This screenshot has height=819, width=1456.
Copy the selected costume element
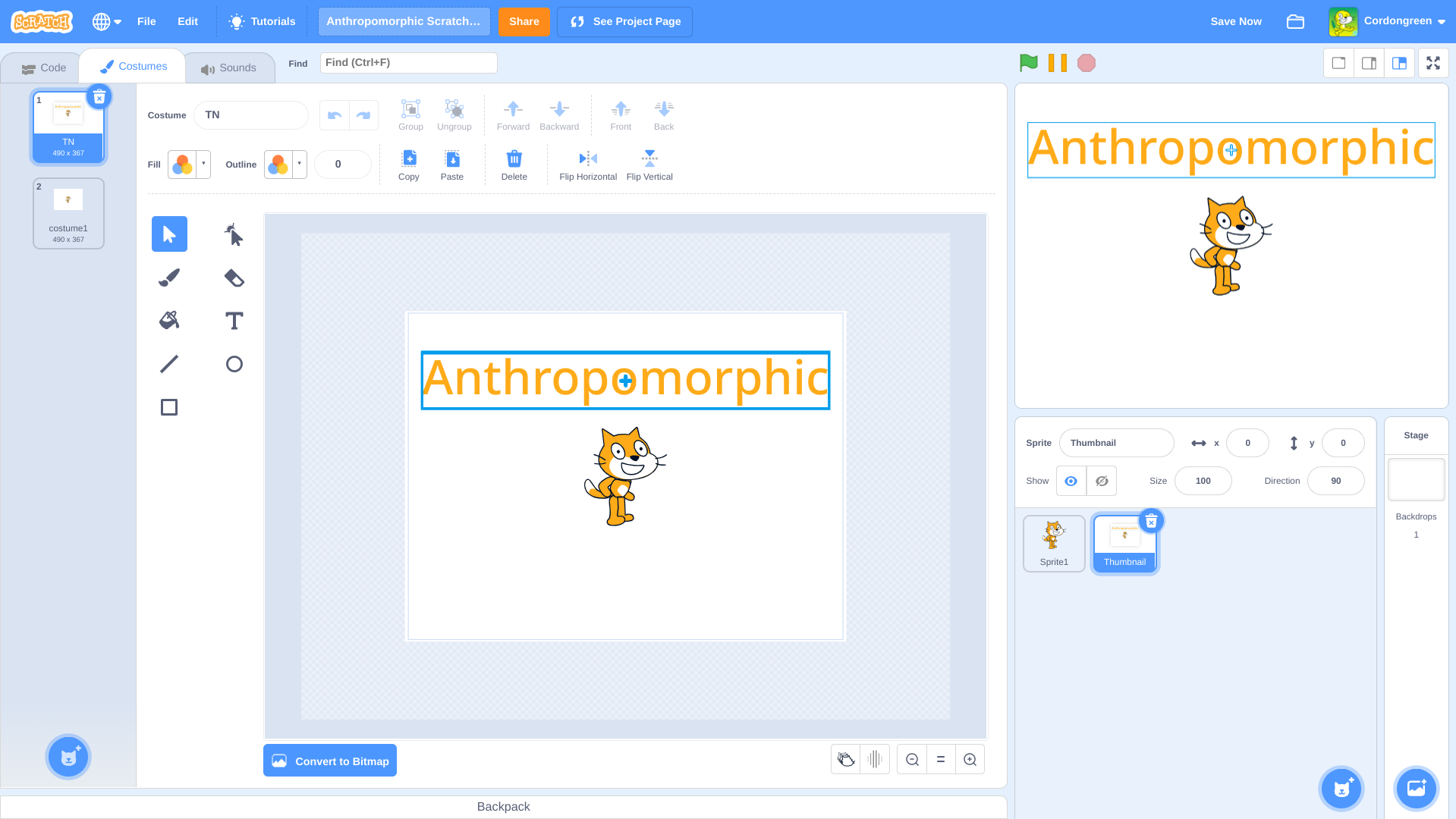[408, 164]
